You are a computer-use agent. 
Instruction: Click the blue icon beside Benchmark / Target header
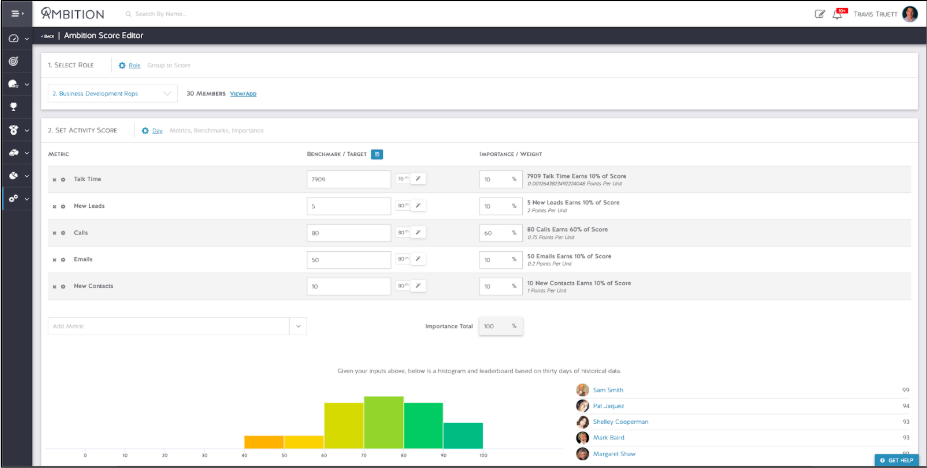[376, 154]
